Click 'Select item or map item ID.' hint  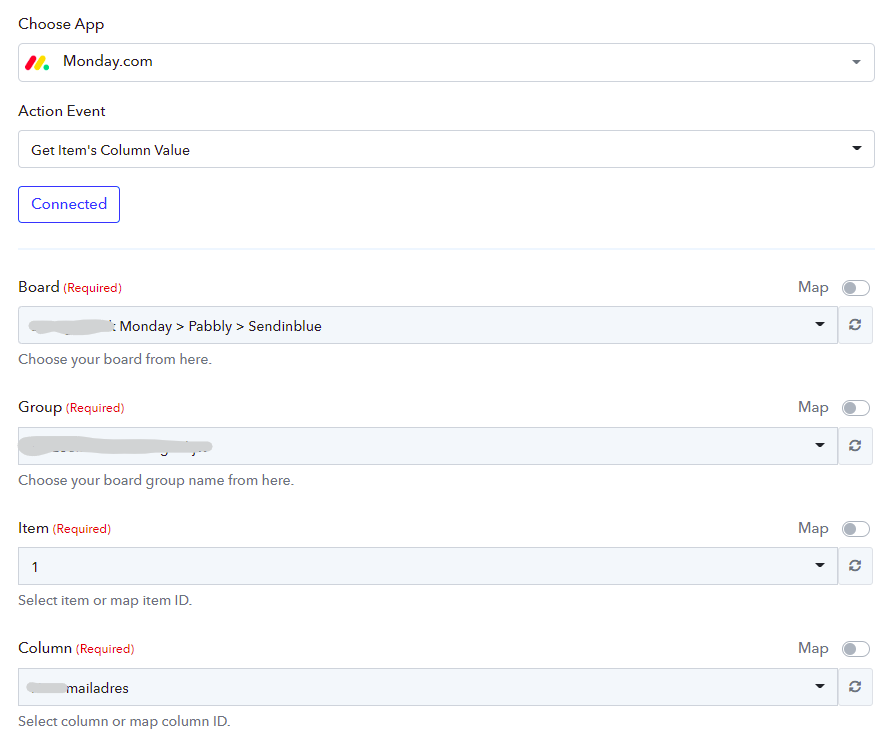click(105, 600)
